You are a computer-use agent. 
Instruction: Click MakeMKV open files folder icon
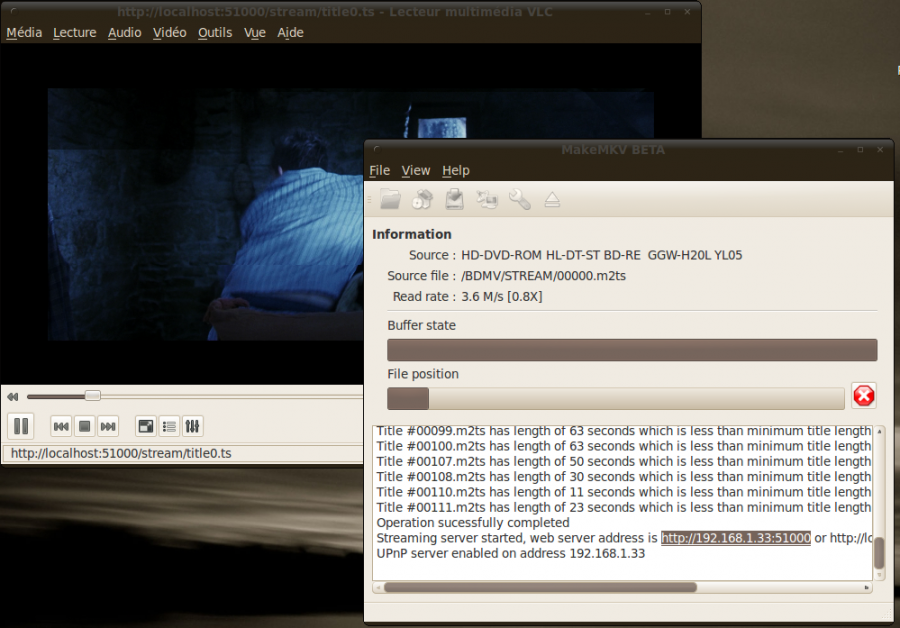point(390,199)
